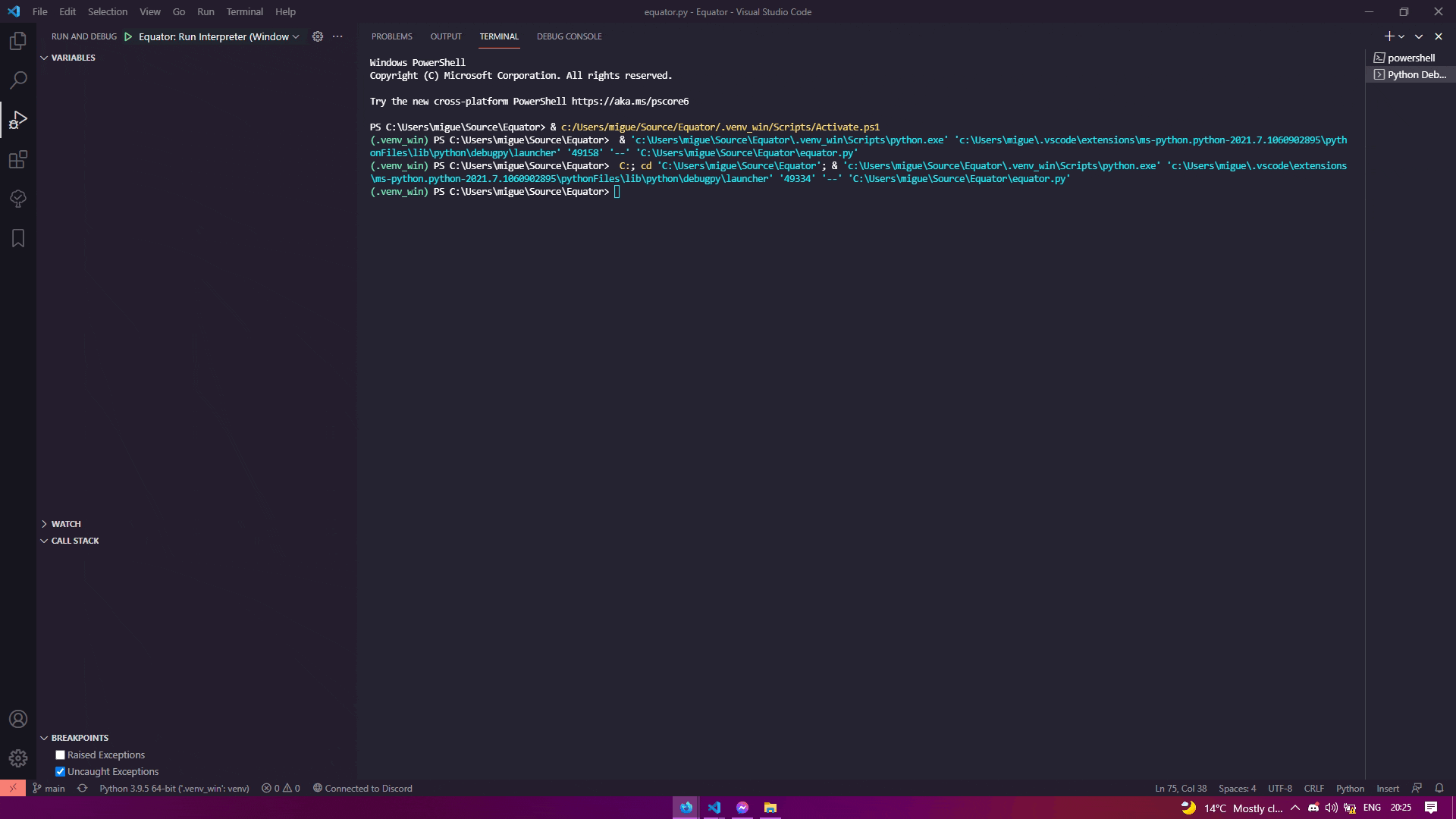Disable the Uncaught Exceptions breakpoint
Image resolution: width=1456 pixels, height=819 pixels.
click(x=60, y=771)
